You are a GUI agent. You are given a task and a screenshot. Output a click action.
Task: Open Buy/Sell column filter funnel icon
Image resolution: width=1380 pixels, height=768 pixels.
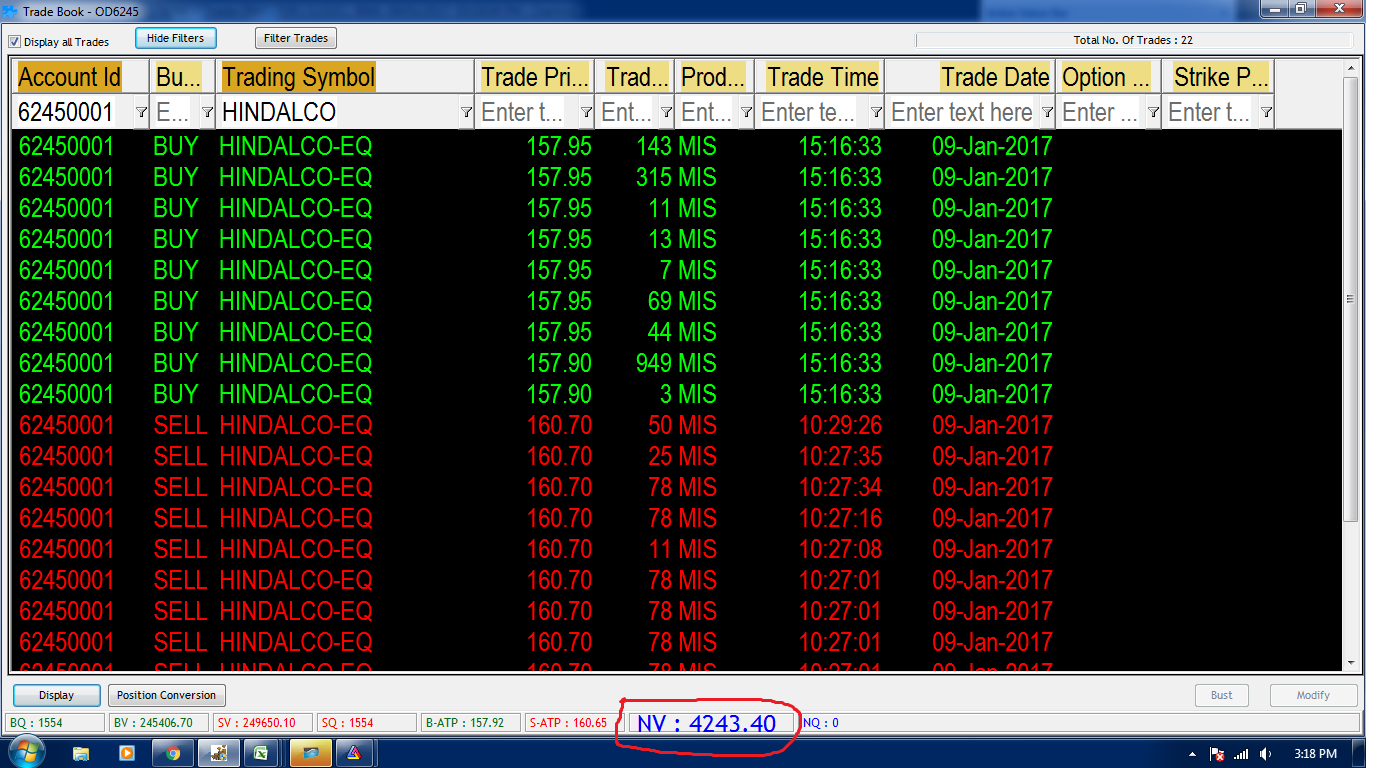[207, 112]
